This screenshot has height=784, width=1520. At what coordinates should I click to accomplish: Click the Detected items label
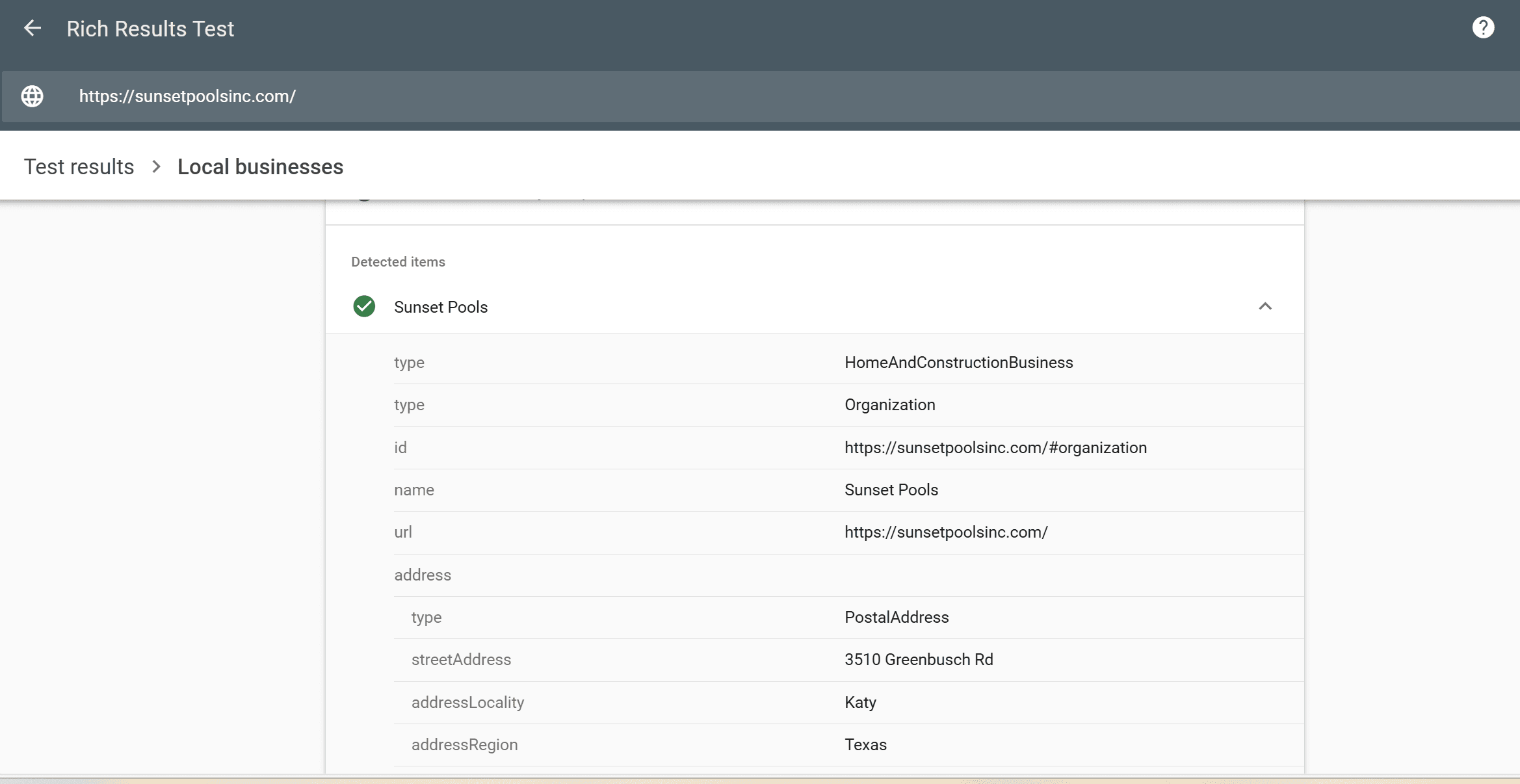[x=399, y=262]
